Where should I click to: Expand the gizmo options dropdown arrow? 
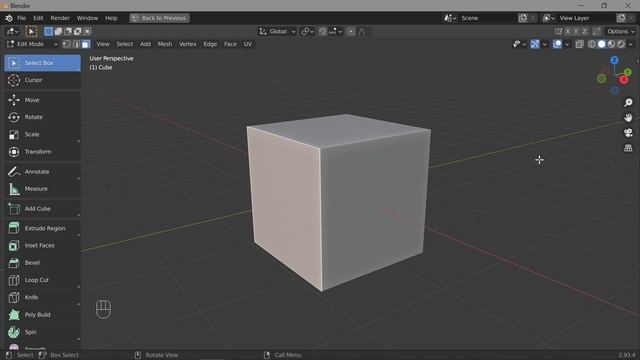pos(544,44)
